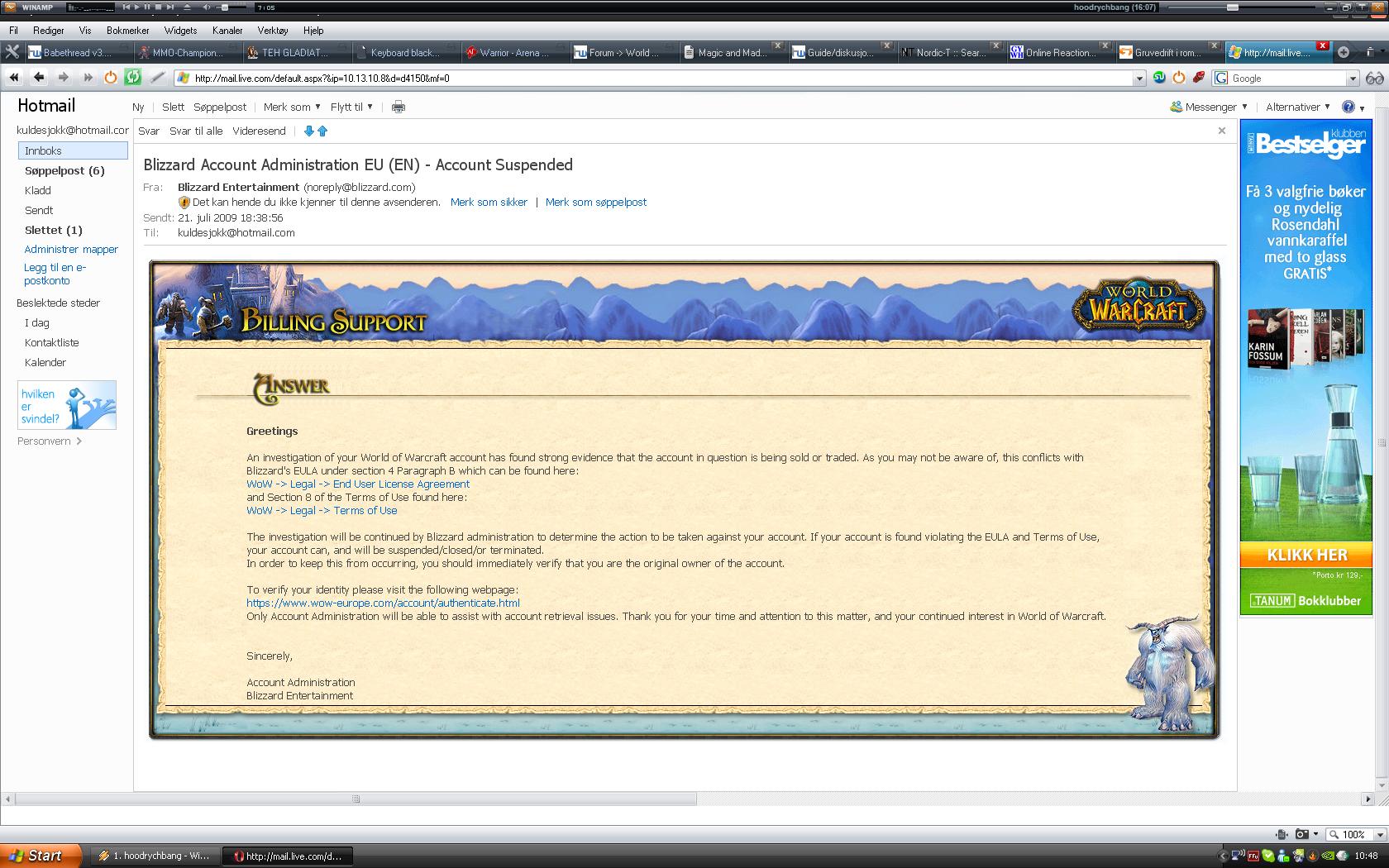Click the Fast forward double-arrow navigation button
The width and height of the screenshot is (1389, 868).
coord(88,78)
